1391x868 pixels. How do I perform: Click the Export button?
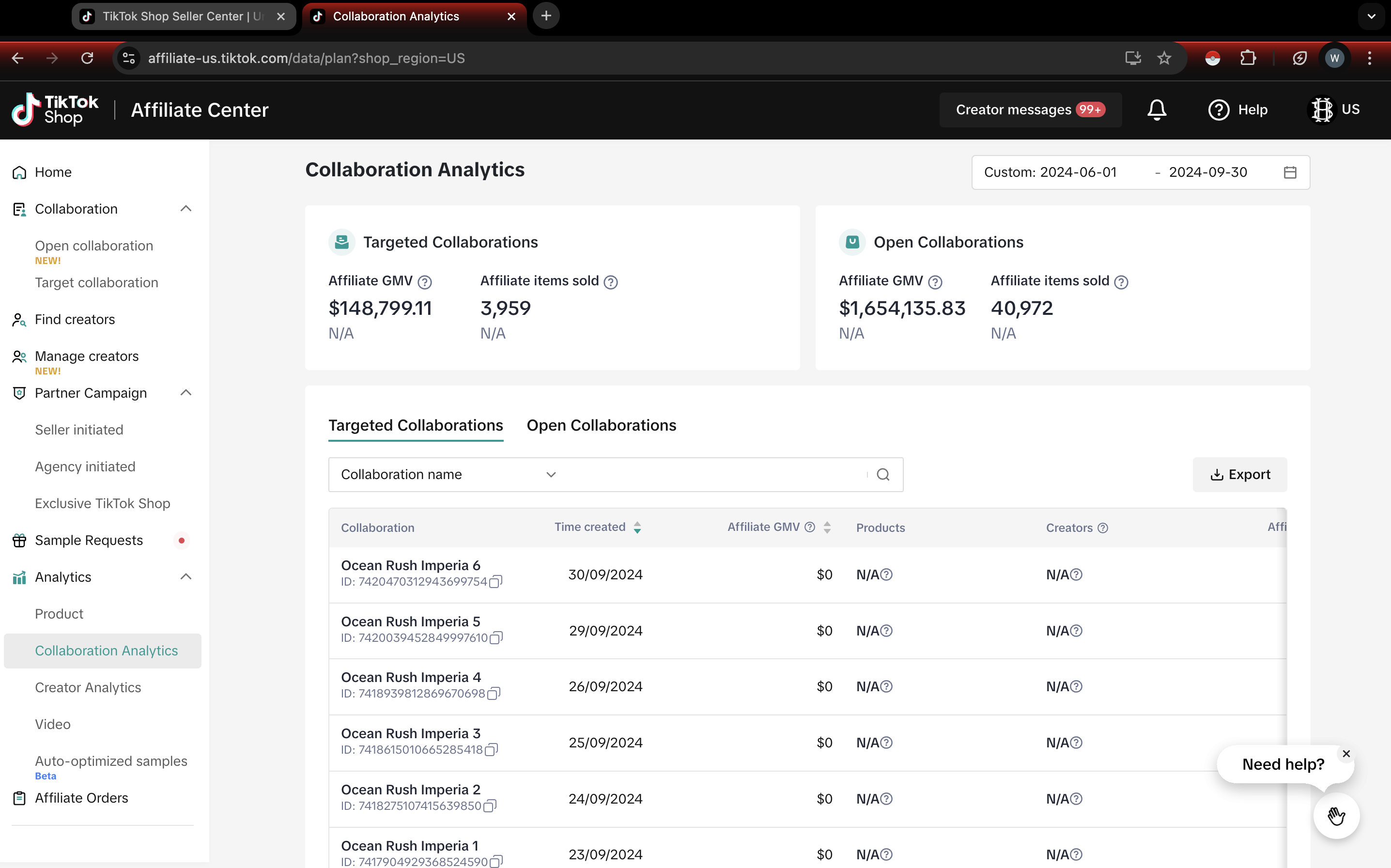[x=1239, y=475]
